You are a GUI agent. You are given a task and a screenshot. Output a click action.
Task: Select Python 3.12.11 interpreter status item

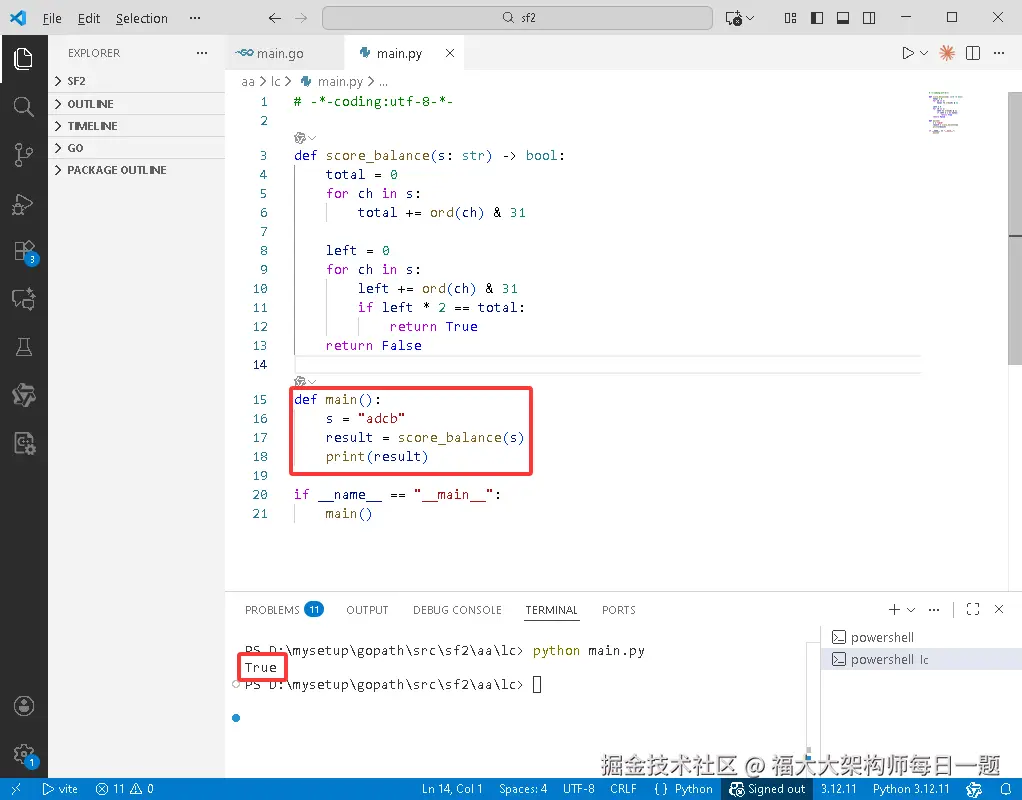pos(911,789)
